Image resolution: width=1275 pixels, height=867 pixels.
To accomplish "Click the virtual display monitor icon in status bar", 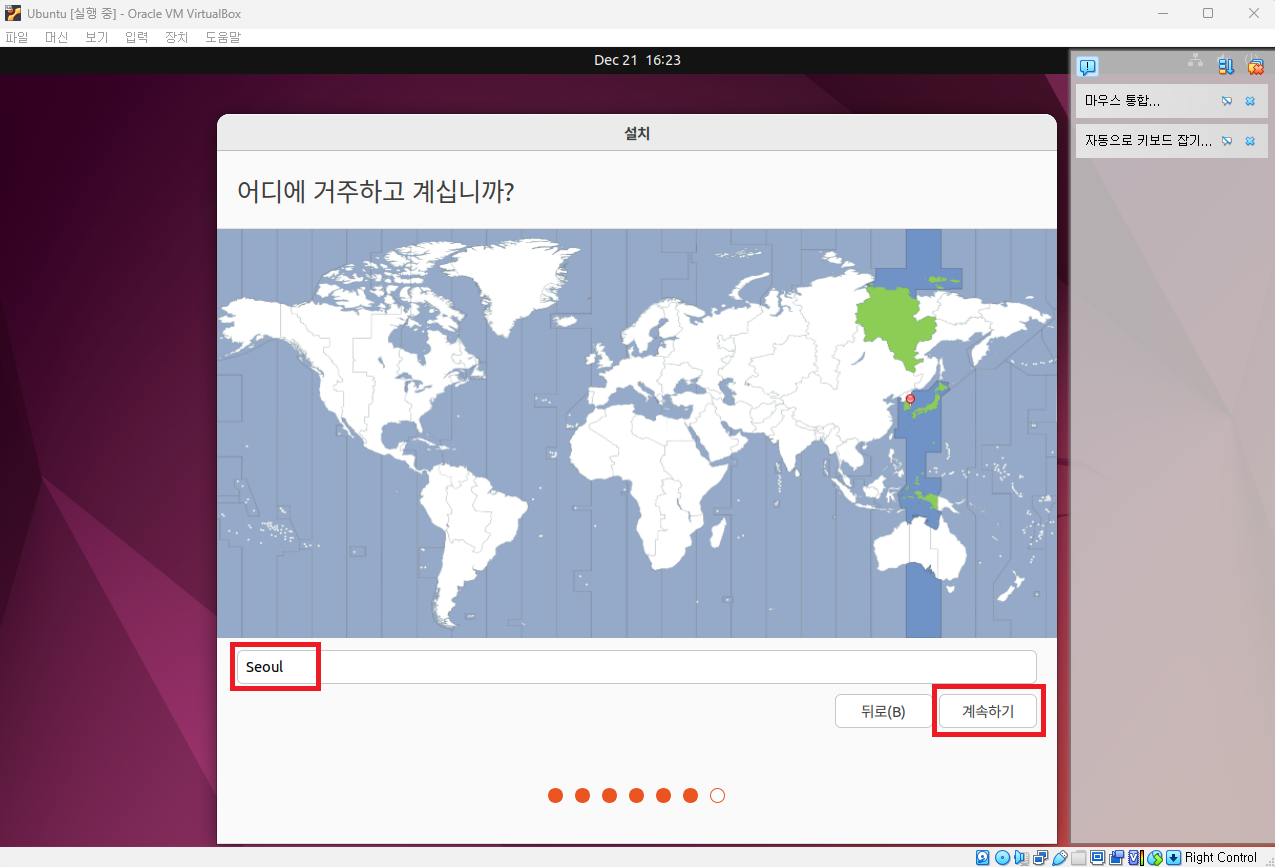I will pos(1097,857).
